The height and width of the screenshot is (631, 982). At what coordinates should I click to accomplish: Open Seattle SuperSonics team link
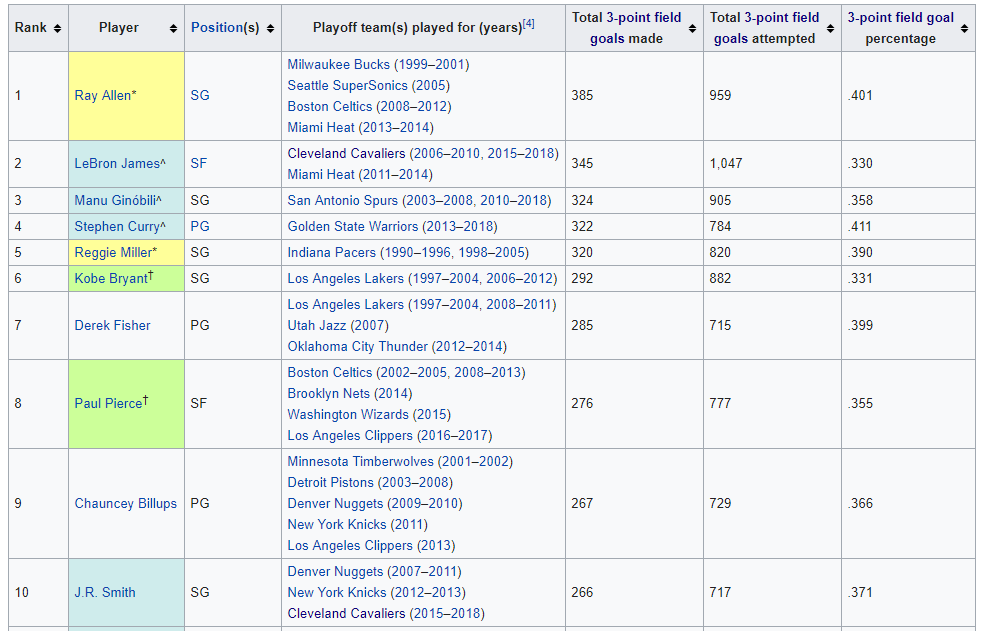(x=348, y=85)
